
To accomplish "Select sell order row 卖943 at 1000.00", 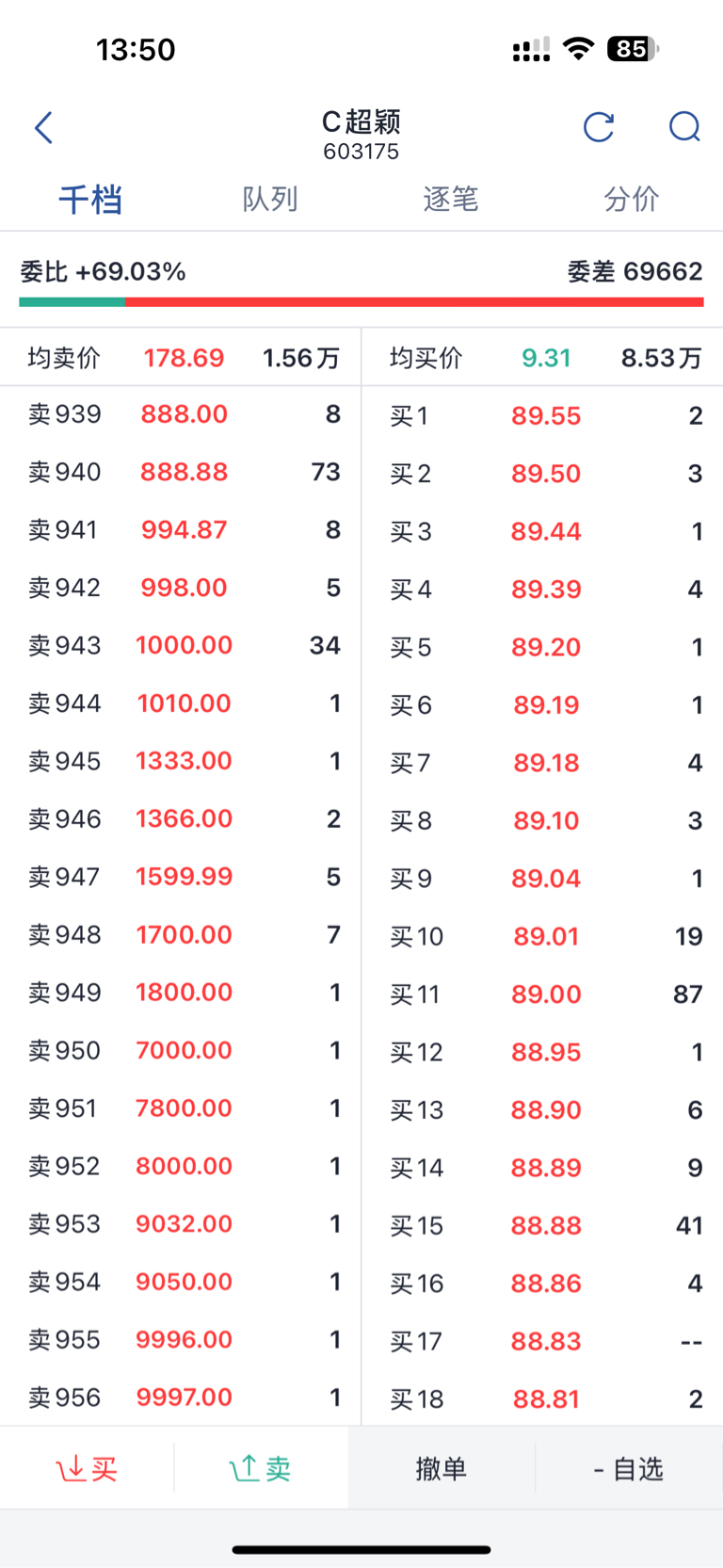I will point(184,646).
